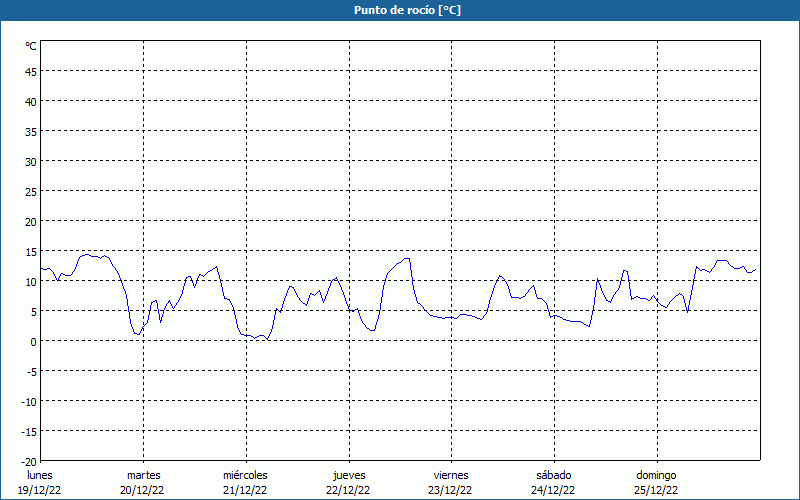Viewport: 800px width, 500px height.
Task: Click the -20 y-axis tick label
Action: coord(29,461)
